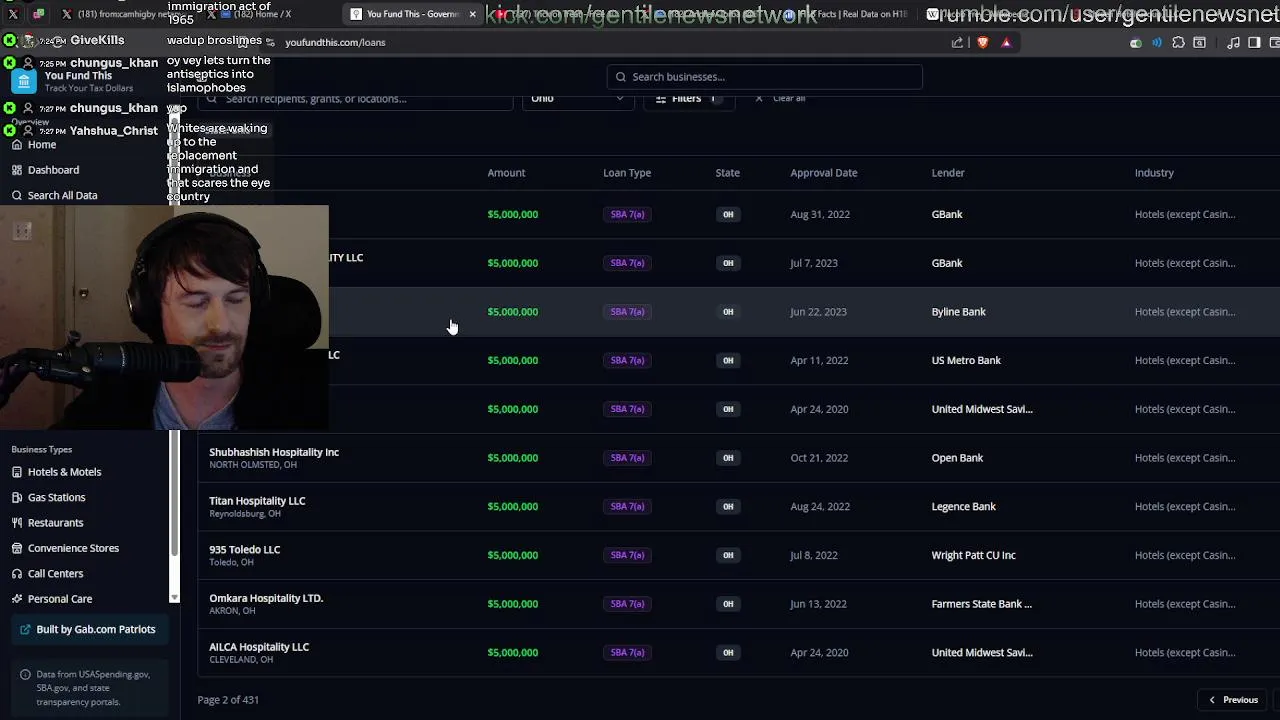
Task: Click the You Fund This logo icon
Action: point(24,81)
